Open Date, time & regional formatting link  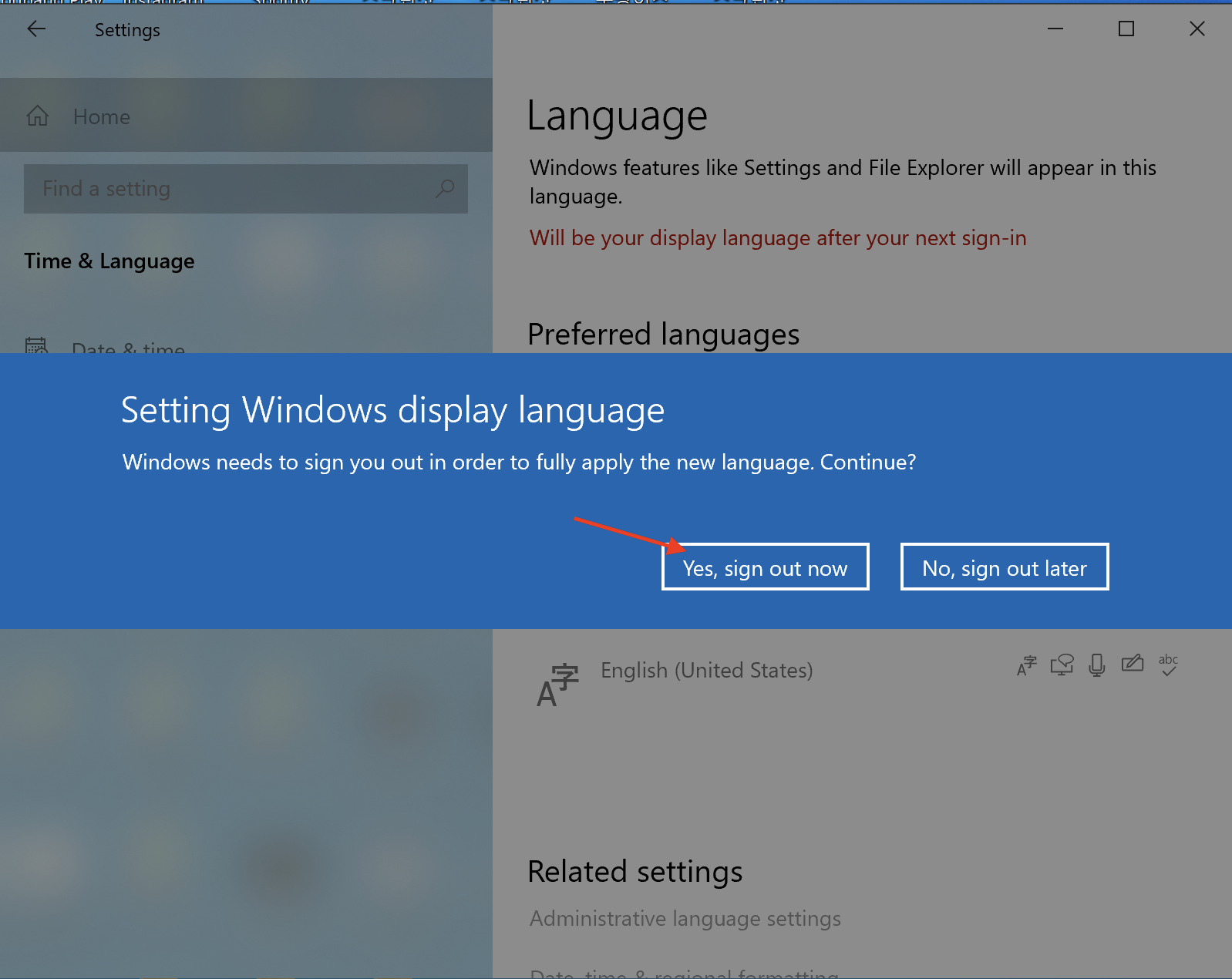pyautogui.click(x=685, y=973)
